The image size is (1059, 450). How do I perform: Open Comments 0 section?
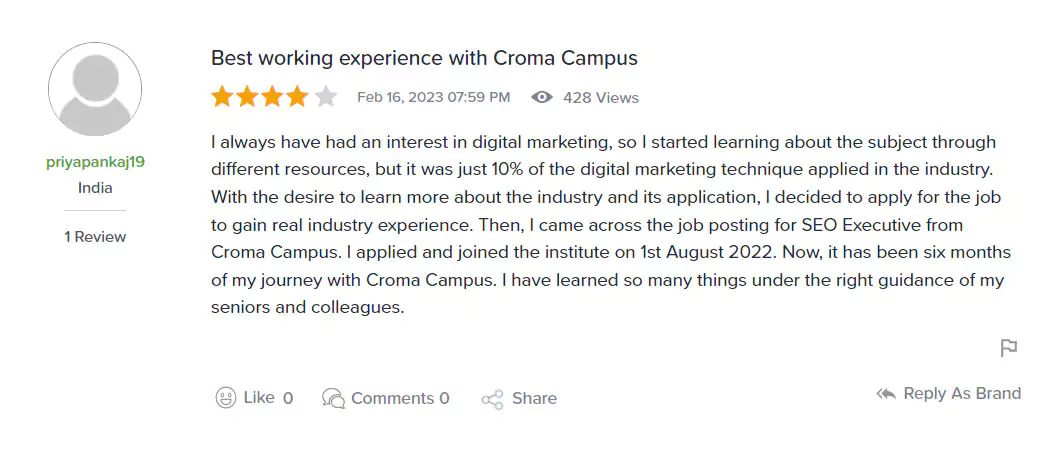coord(400,398)
